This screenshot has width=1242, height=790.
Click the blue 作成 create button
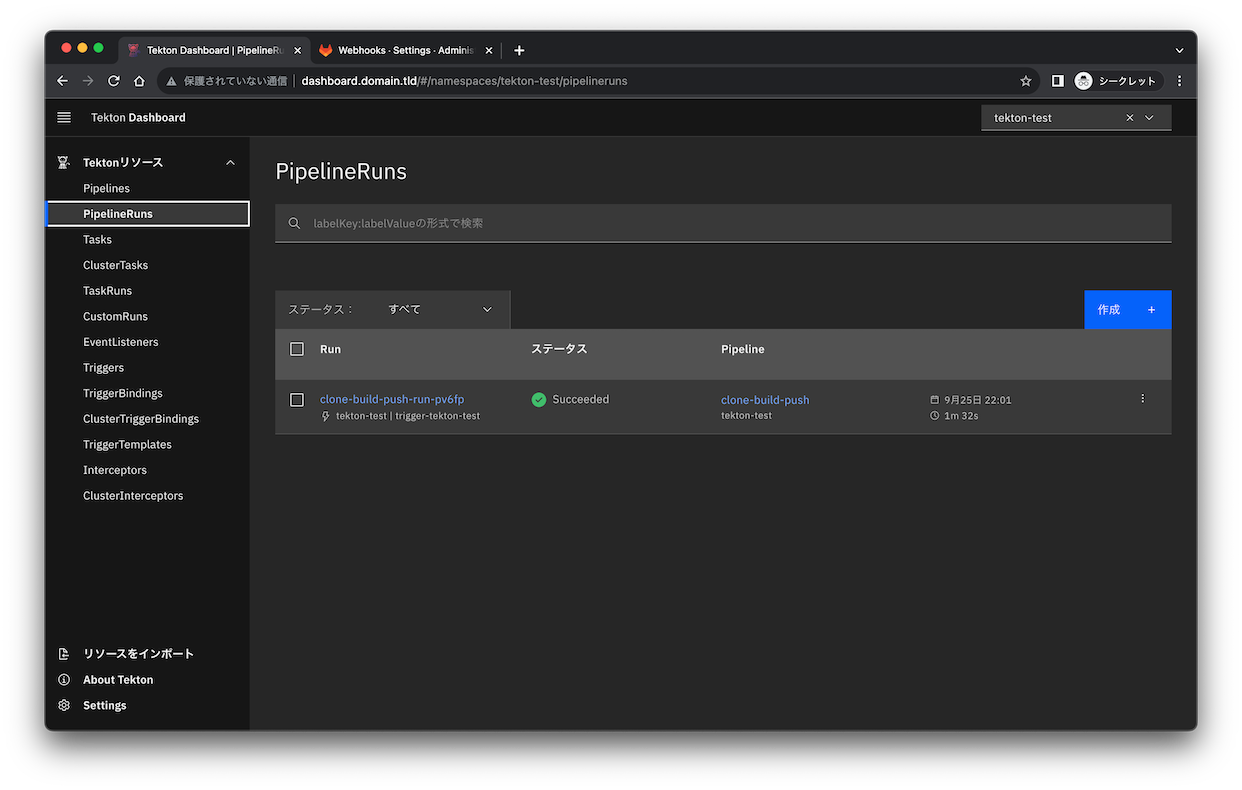(x=1127, y=310)
